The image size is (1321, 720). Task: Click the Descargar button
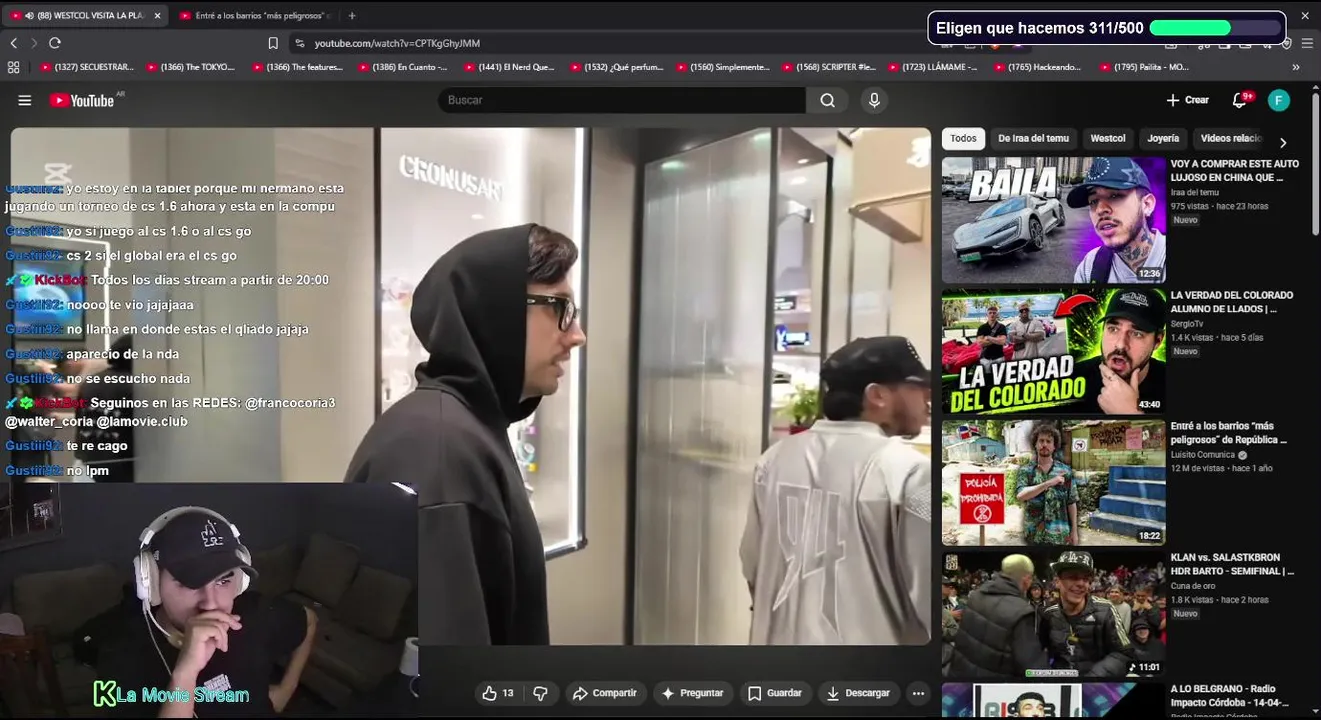pos(857,693)
